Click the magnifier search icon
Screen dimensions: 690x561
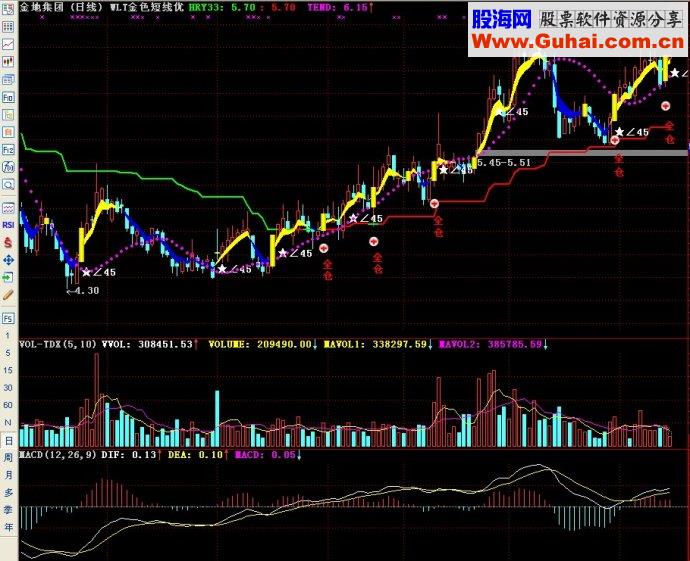click(8, 185)
